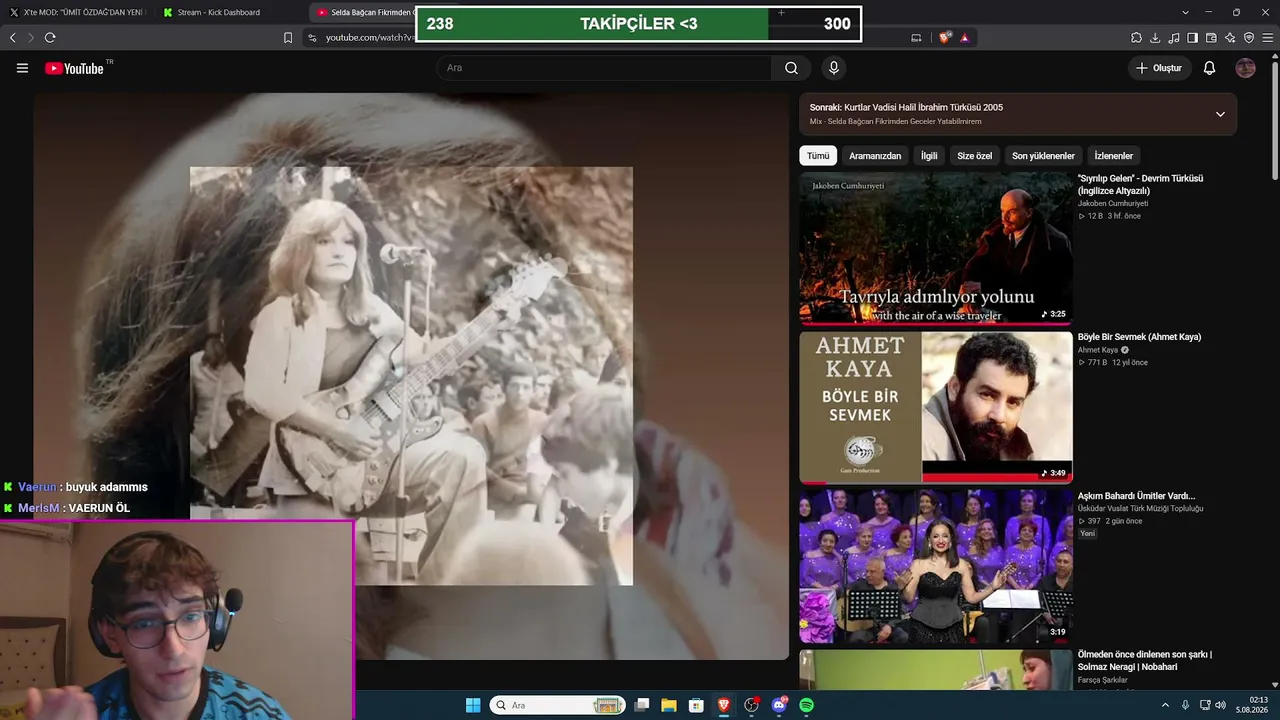Open Brave VPN shield icon

[x=1248, y=38]
